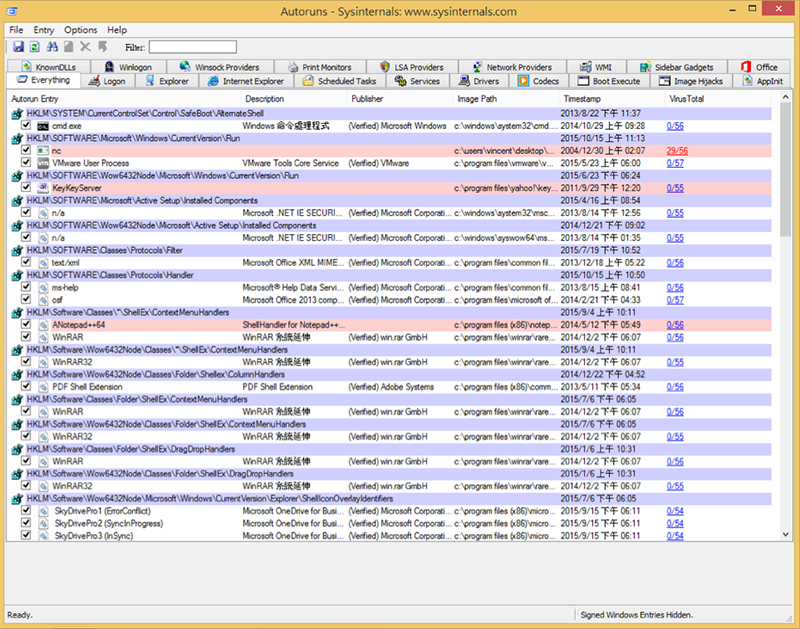Screen dimensions: 800x629
Task: Open the KnownDLLs tab
Action: point(49,67)
